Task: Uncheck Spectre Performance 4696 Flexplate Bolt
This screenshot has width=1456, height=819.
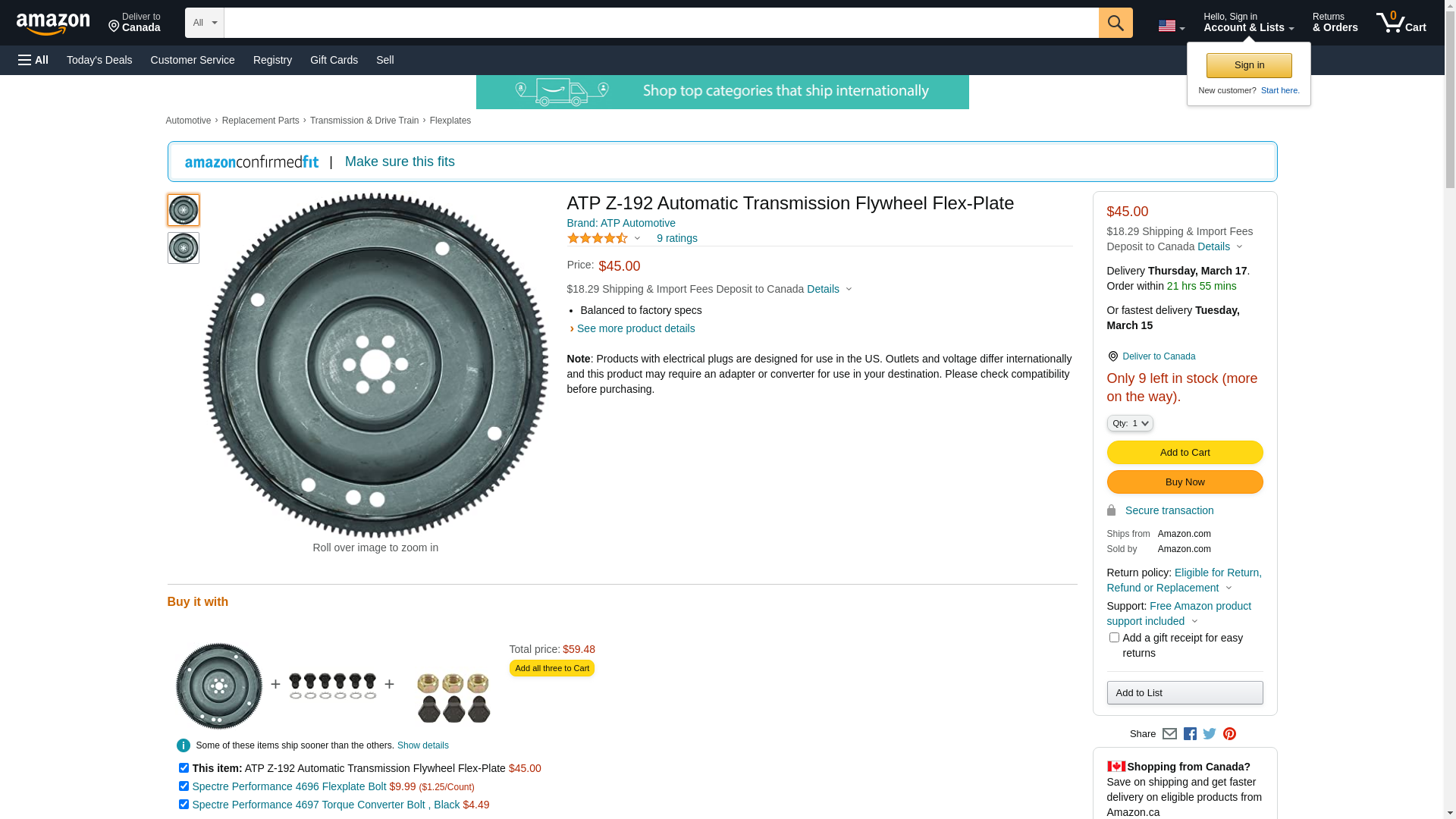Action: 184,786
